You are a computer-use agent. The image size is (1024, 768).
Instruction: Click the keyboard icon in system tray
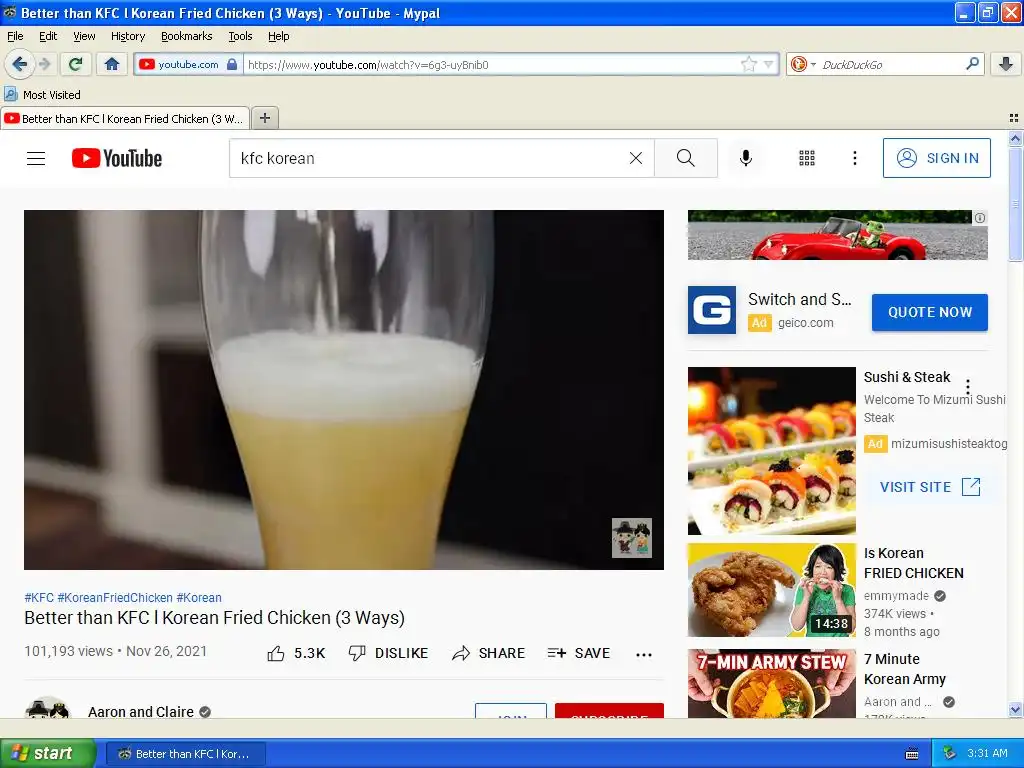912,754
